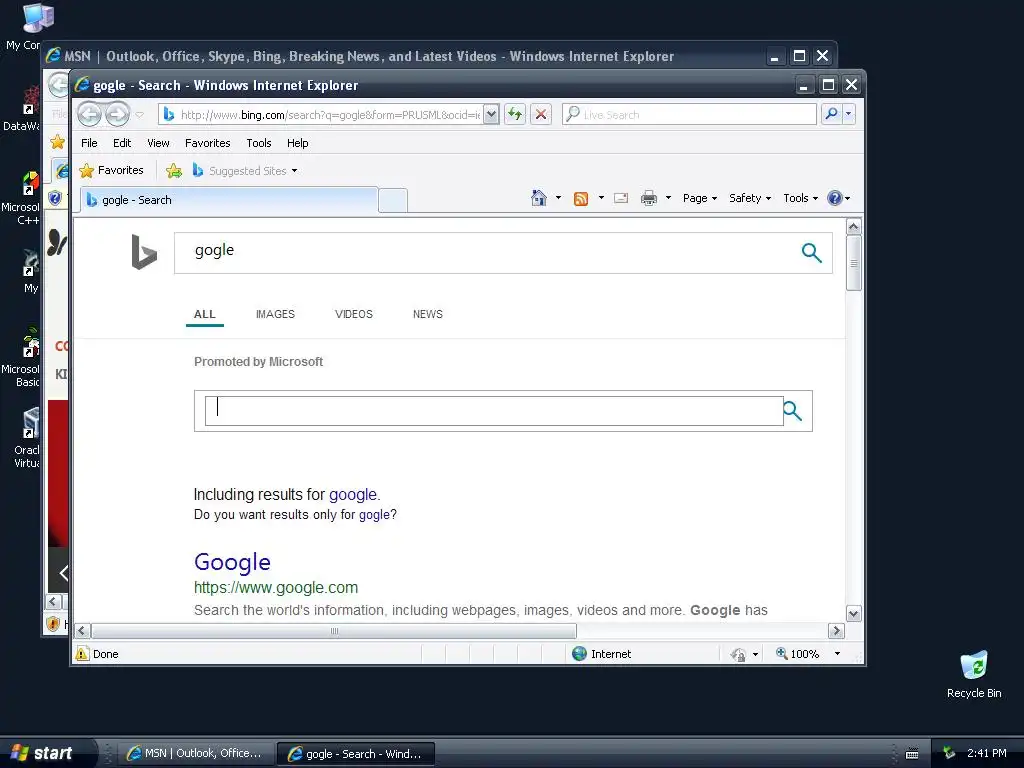Click Add to Favorites Bar icon

point(174,171)
